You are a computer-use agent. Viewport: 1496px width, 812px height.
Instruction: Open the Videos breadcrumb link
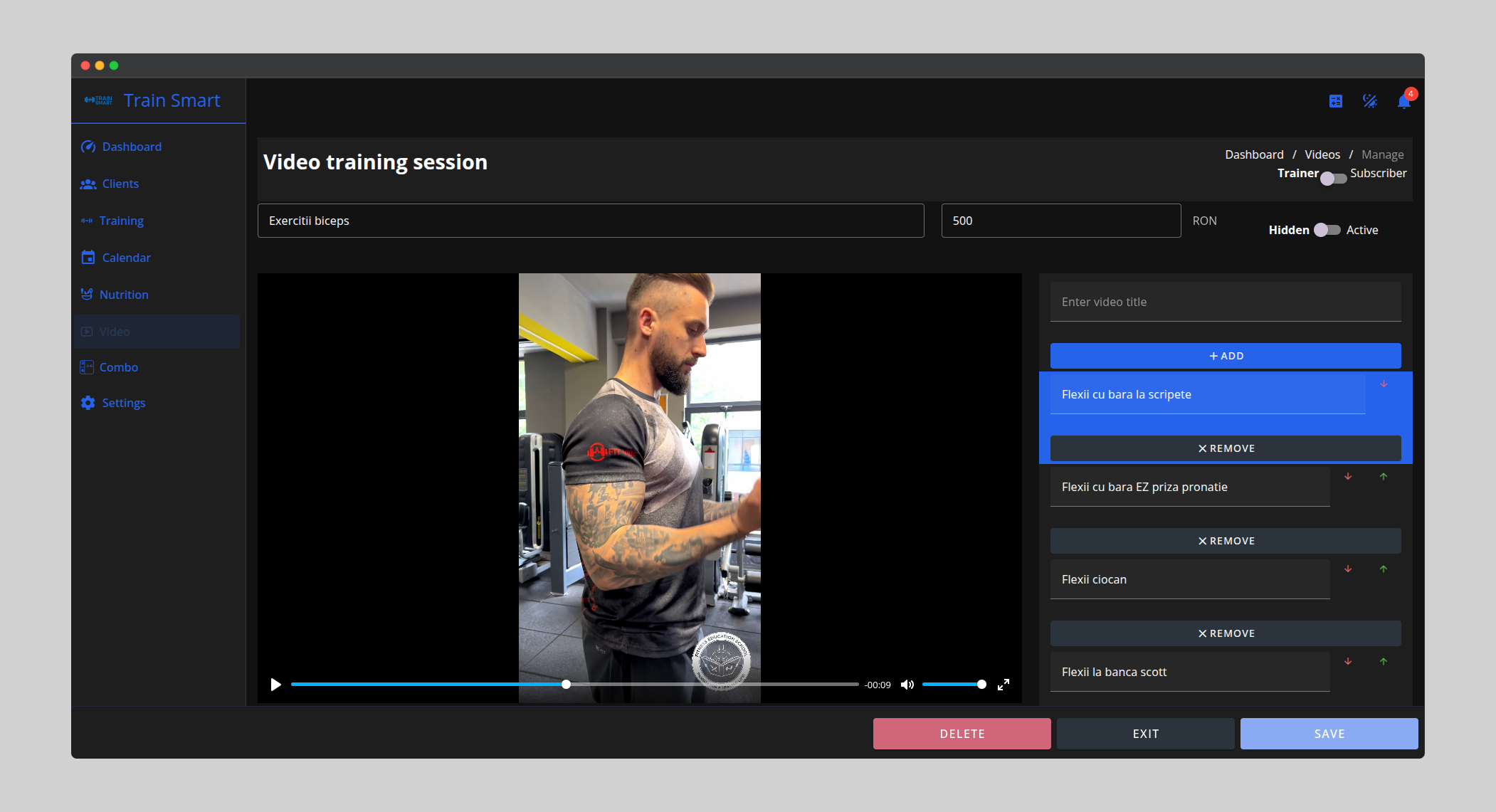coord(1322,154)
